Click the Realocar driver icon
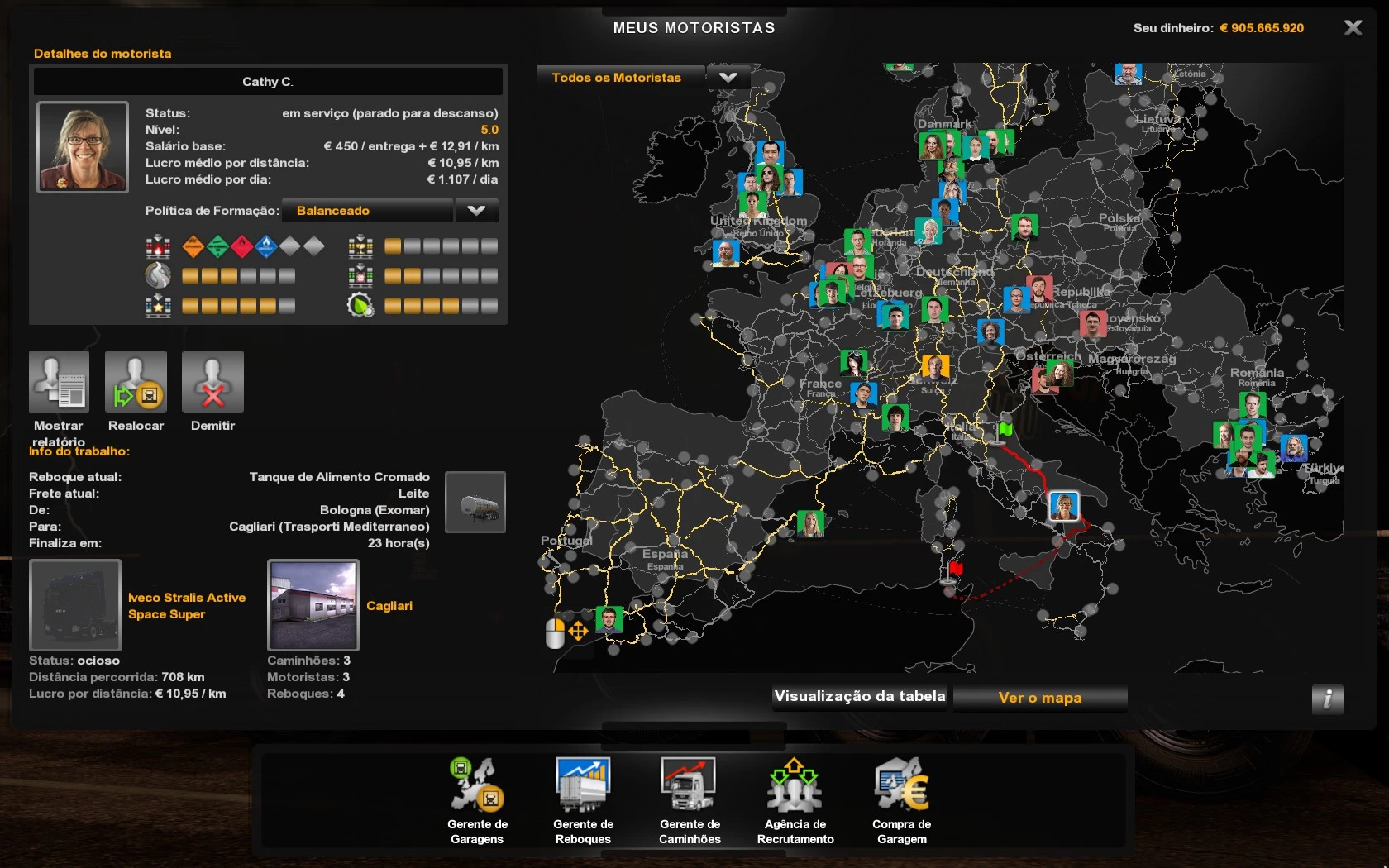This screenshot has width=1389, height=868. click(x=136, y=382)
